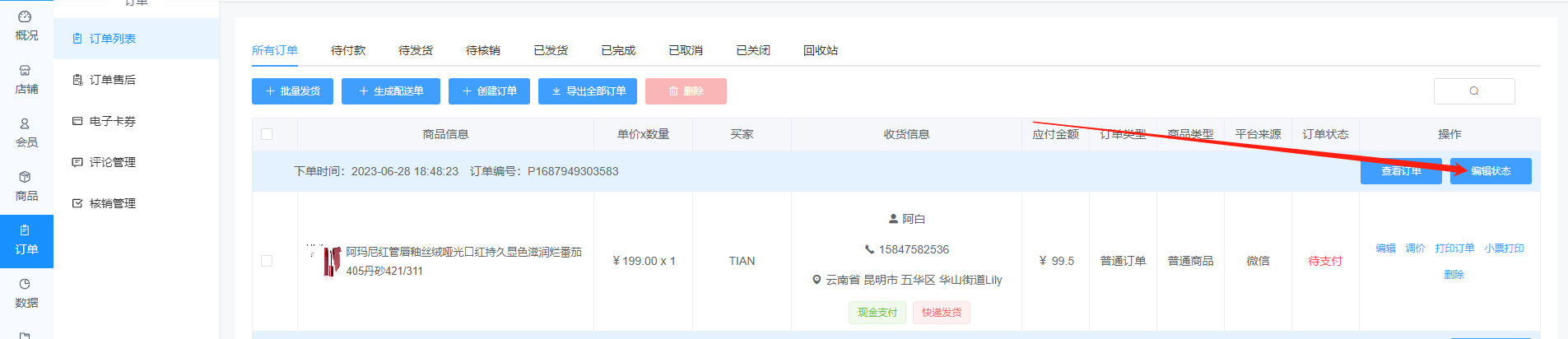Switch to 已完成 tab

[618, 50]
